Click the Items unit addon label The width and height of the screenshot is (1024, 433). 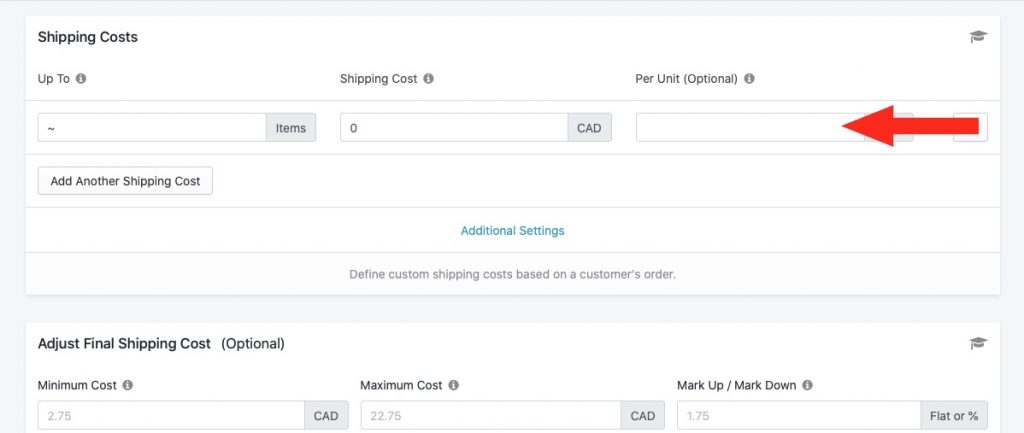291,127
